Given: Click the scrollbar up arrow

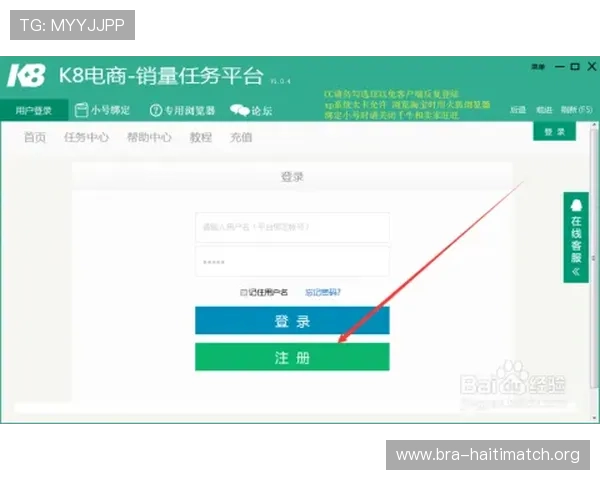Looking at the screenshot, I should tap(594, 125).
